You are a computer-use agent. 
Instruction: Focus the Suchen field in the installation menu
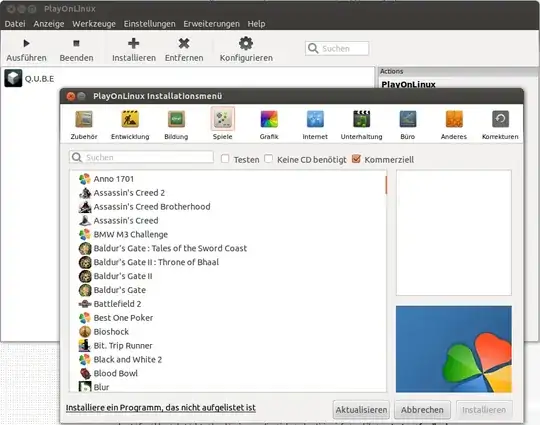tap(141, 157)
